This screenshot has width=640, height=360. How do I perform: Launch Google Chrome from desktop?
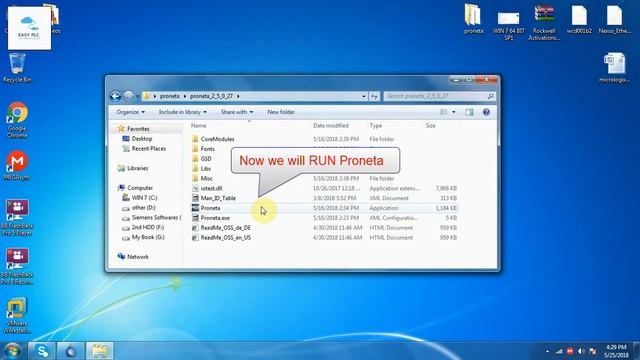[17, 120]
